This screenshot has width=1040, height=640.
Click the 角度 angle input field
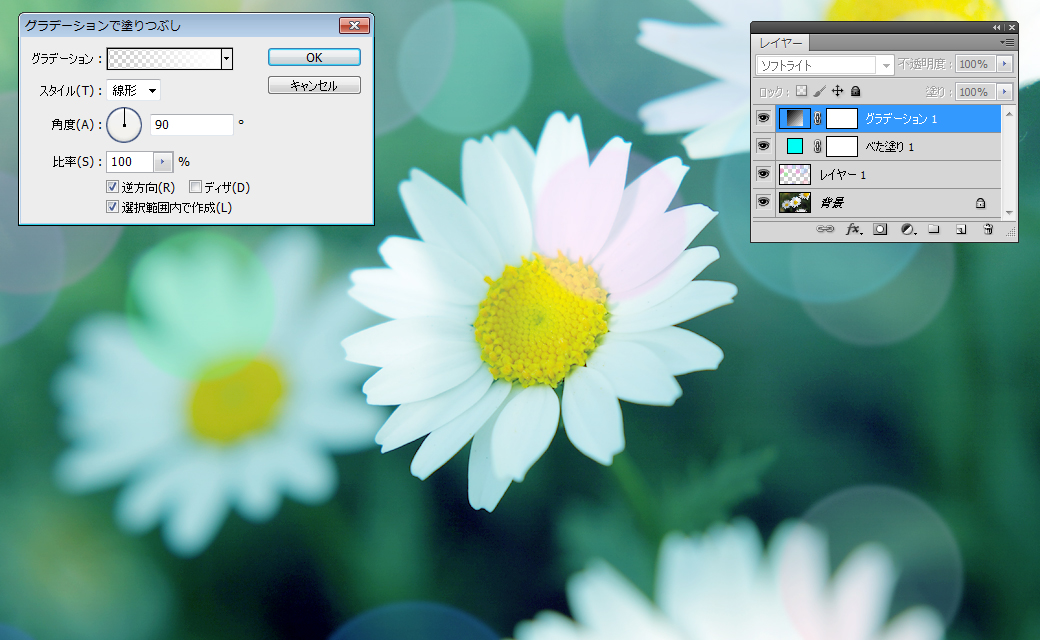click(192, 125)
